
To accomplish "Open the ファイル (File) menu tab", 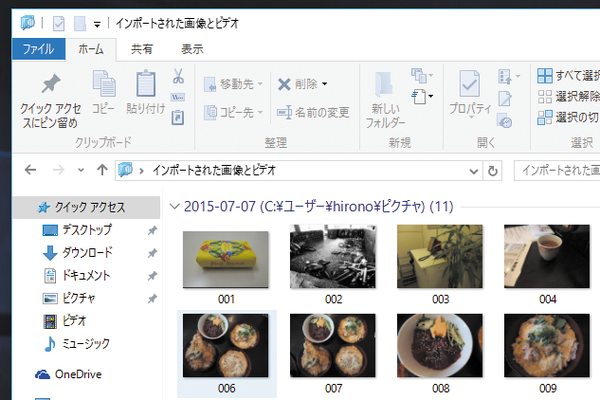I will click(x=37, y=48).
